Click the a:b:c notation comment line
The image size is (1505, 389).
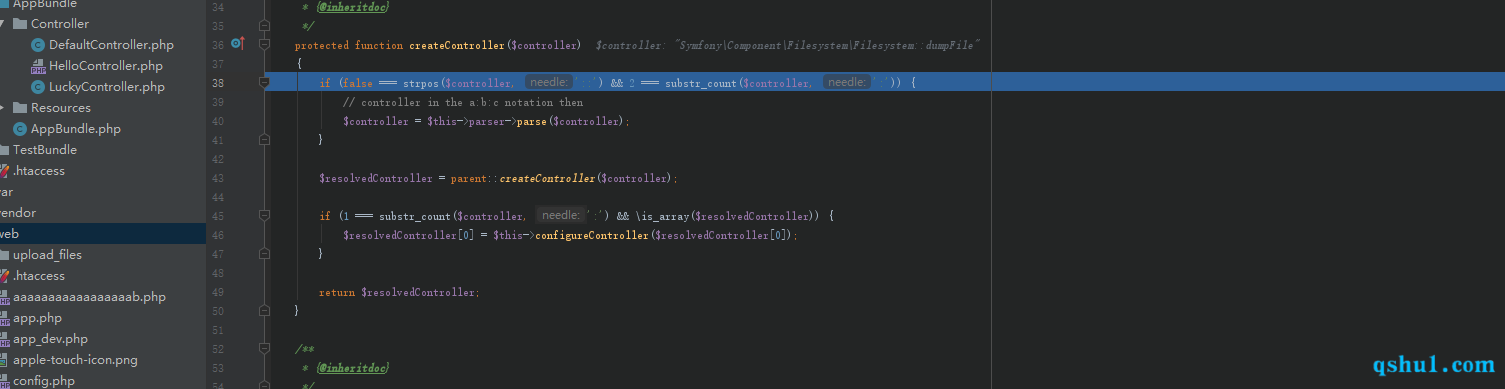[x=463, y=102]
